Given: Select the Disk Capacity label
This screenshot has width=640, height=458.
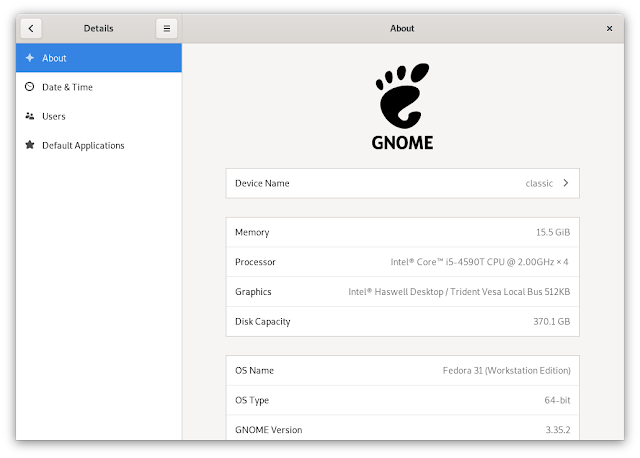Looking at the screenshot, I should pyautogui.click(x=263, y=322).
